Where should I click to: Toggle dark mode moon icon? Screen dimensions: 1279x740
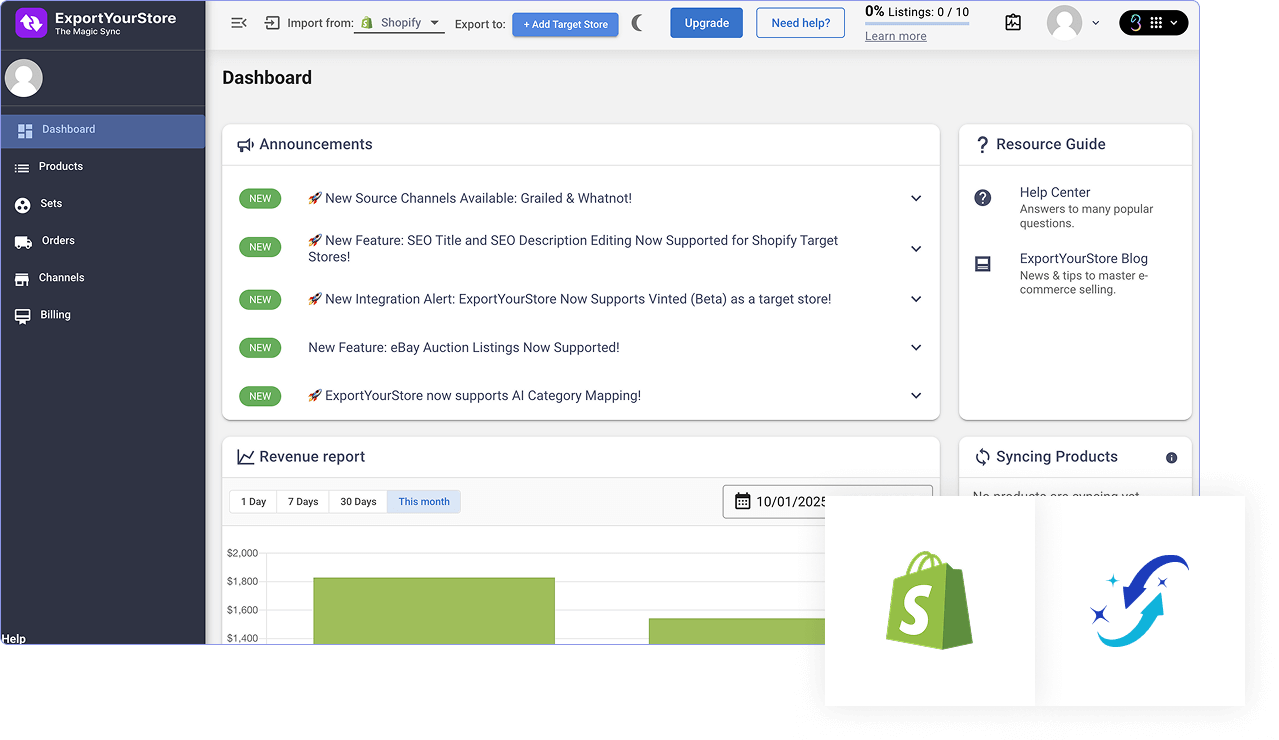(637, 23)
